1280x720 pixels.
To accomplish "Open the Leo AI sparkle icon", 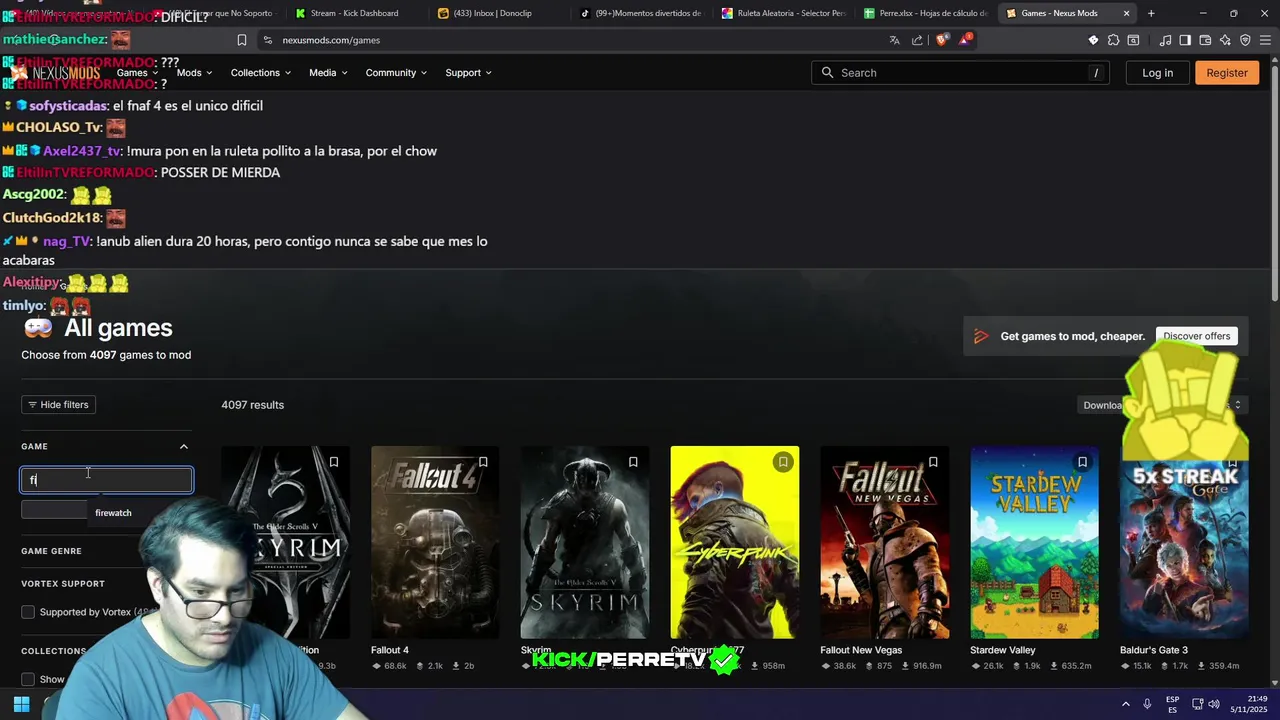I will pos(1225,40).
